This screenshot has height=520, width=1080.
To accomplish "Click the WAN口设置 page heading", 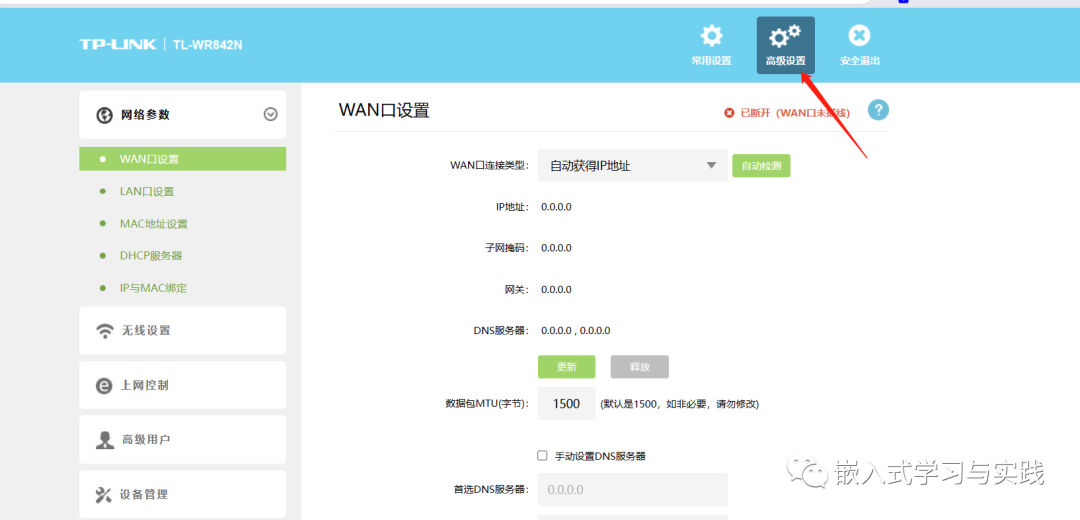I will [x=384, y=110].
